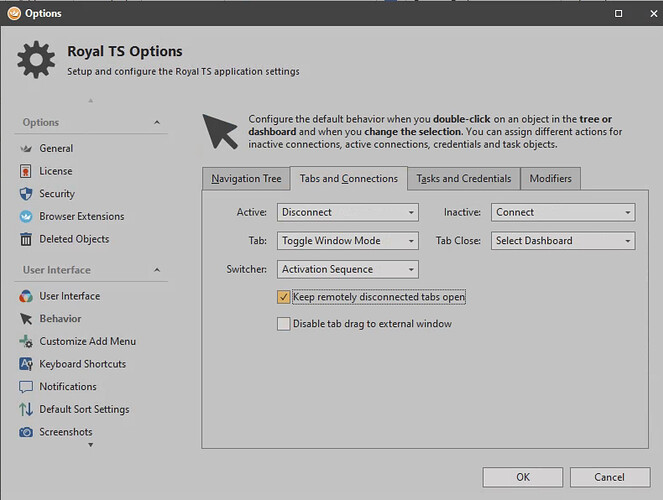Image resolution: width=663 pixels, height=500 pixels.
Task: Click the Customize Add Menu icon
Action: (27, 342)
